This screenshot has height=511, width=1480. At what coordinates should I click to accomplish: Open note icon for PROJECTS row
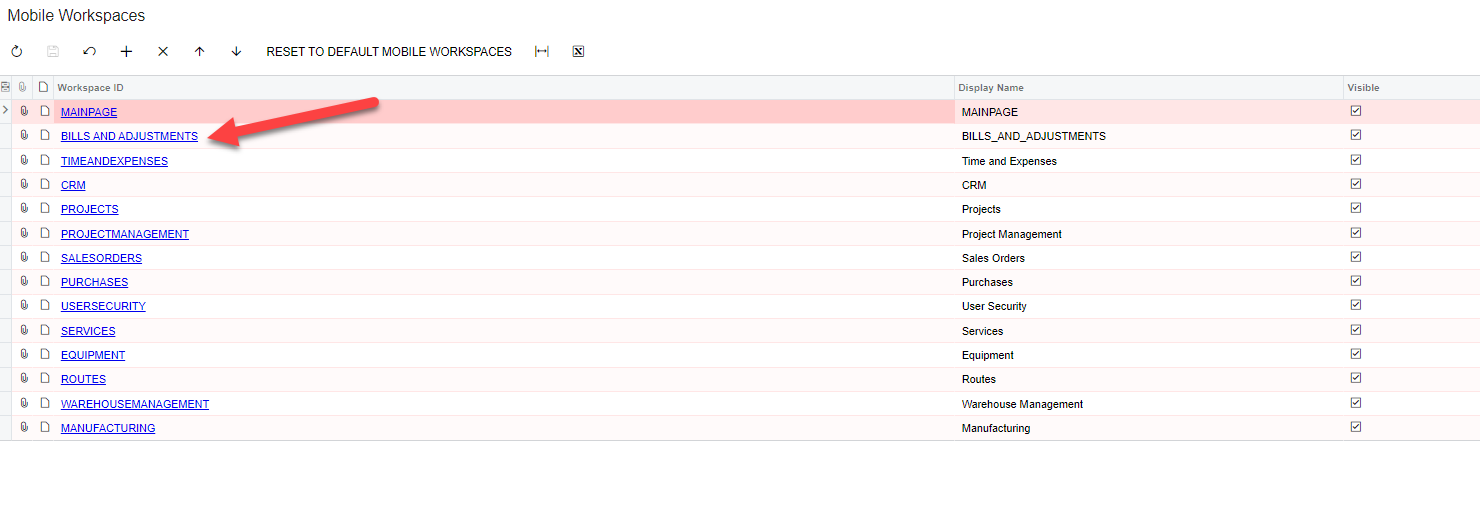(x=43, y=208)
